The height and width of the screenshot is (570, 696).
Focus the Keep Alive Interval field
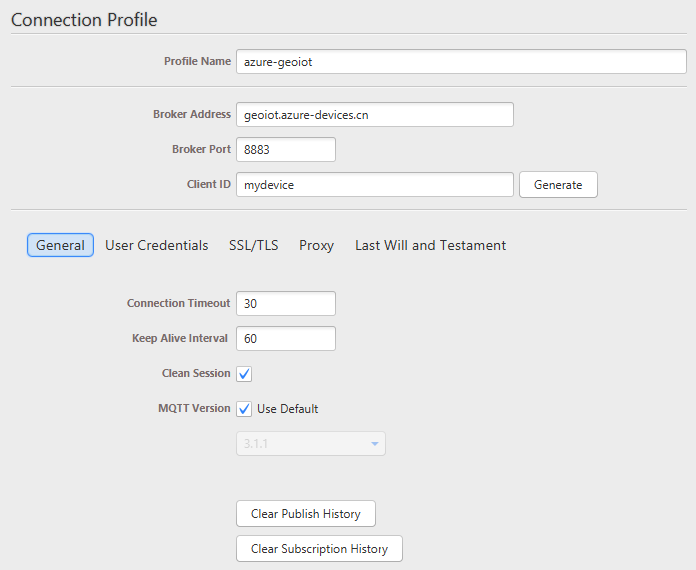[x=285, y=339]
